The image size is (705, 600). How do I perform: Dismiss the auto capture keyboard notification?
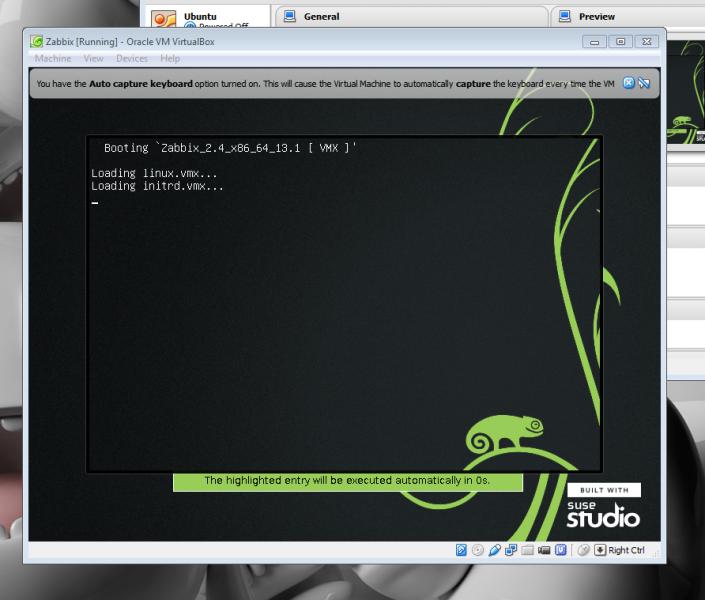(629, 83)
